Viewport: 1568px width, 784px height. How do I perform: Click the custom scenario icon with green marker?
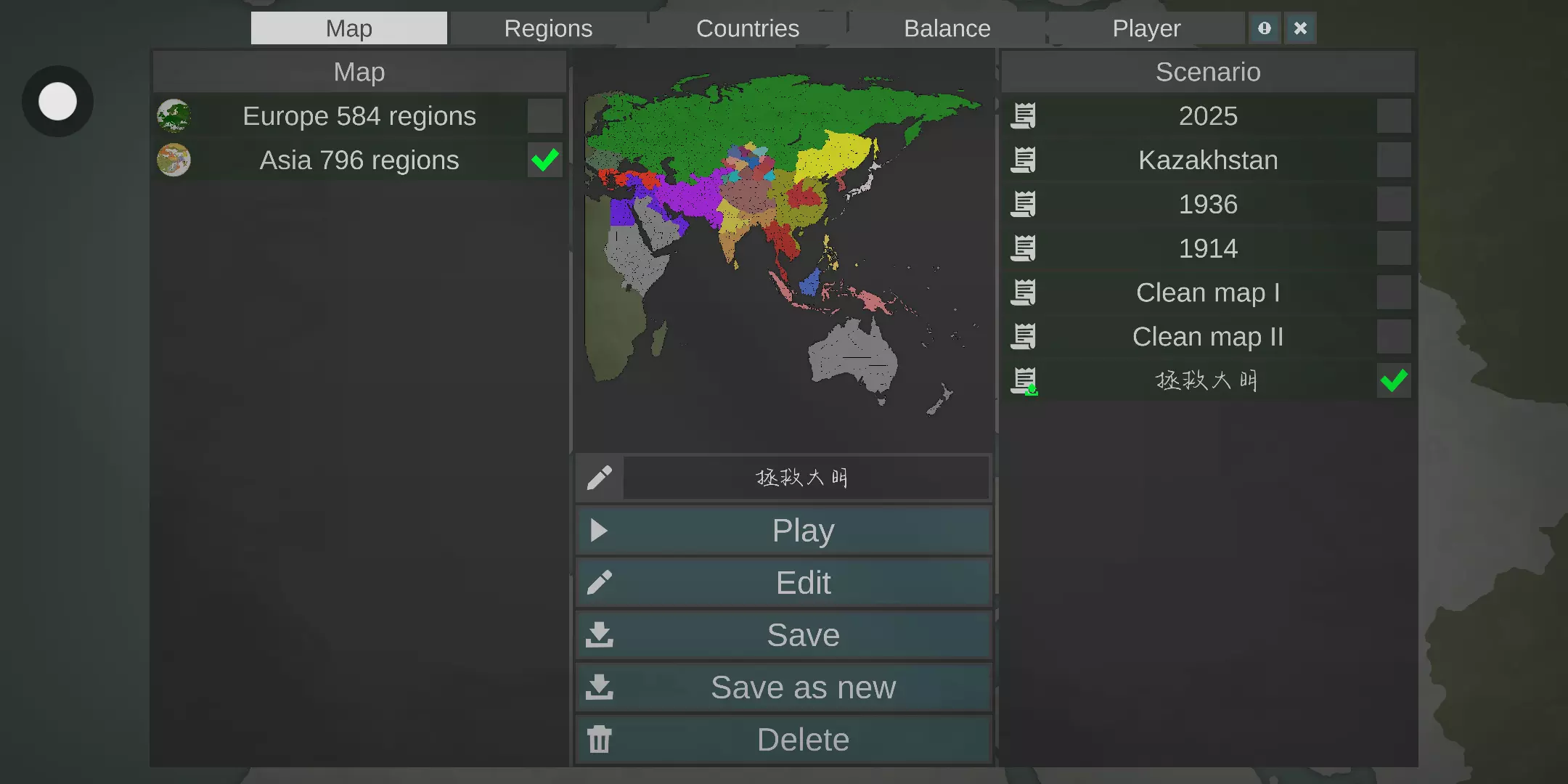(1024, 381)
